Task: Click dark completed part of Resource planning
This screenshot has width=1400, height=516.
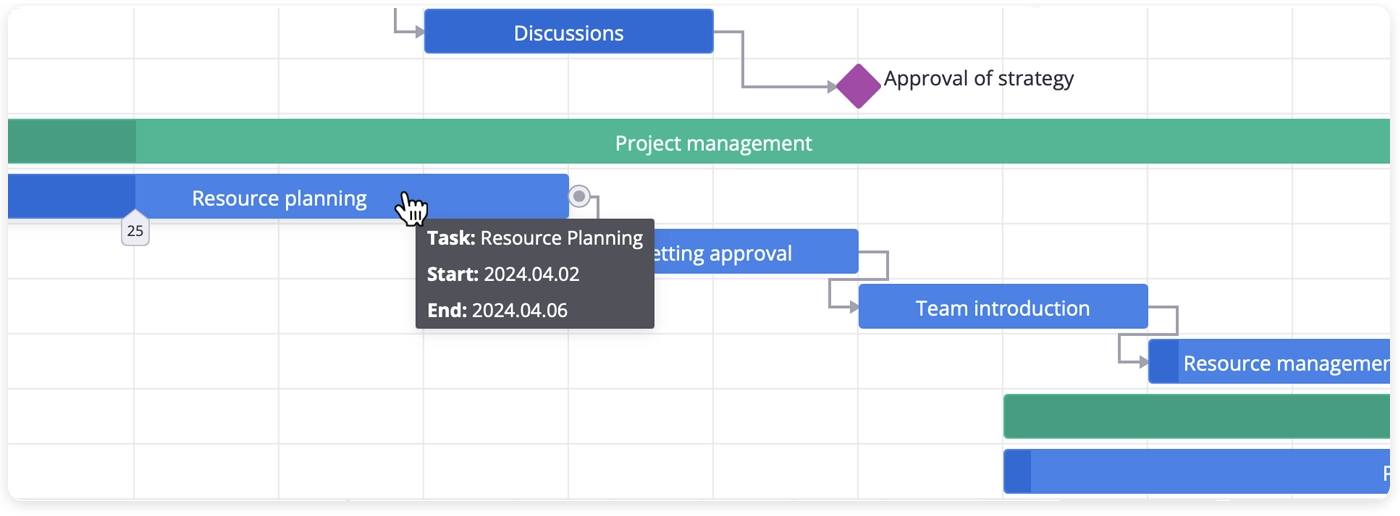Action: pyautogui.click(x=70, y=197)
